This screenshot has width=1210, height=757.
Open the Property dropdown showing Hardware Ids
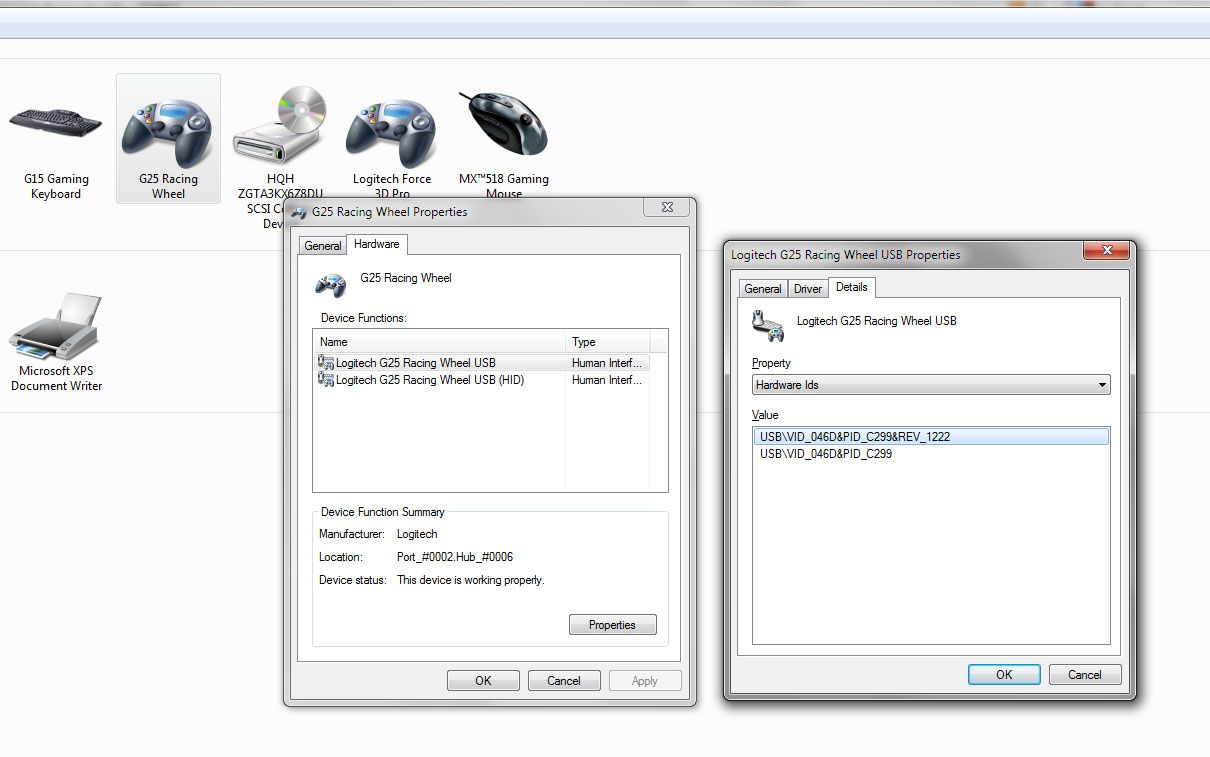931,385
